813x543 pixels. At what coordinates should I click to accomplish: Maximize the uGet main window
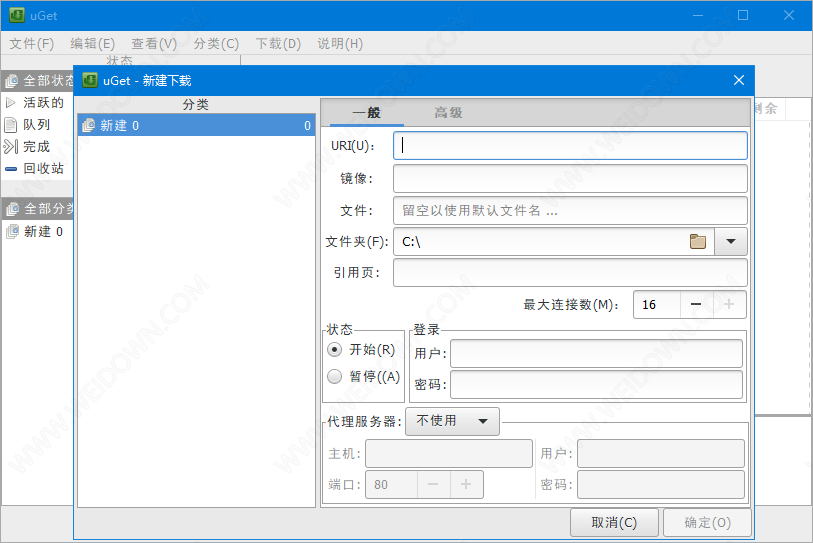coord(743,16)
